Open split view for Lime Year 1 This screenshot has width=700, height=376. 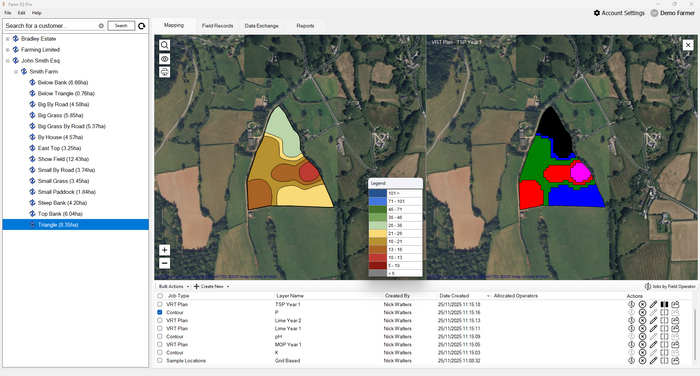(664, 329)
